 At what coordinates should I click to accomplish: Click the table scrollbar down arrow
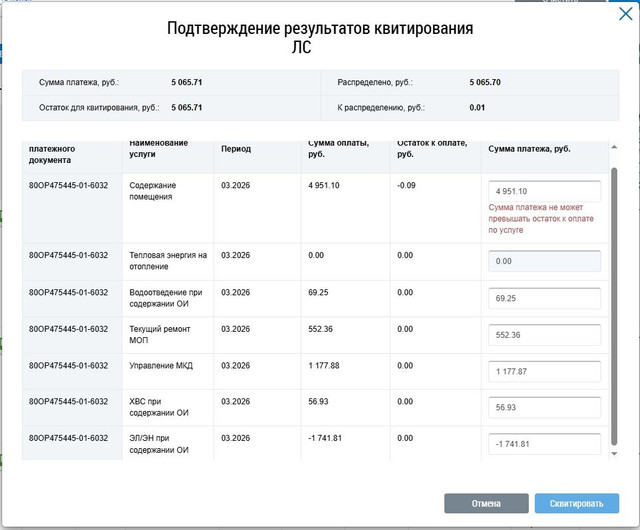click(614, 454)
